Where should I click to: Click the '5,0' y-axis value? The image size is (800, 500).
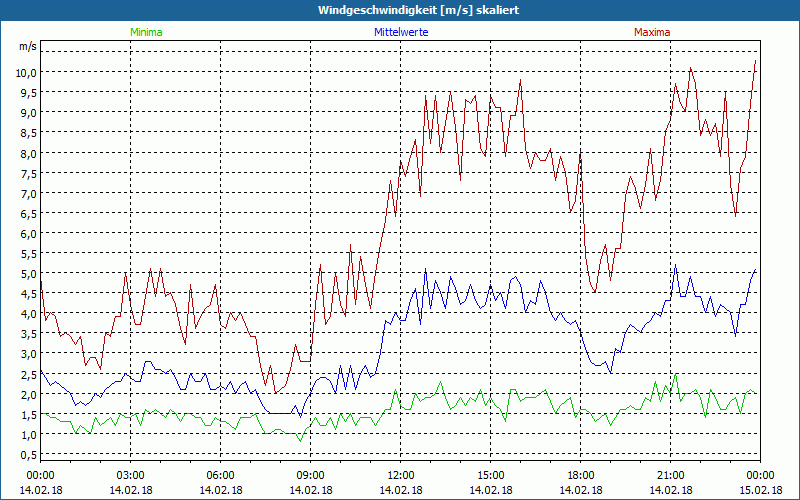click(x=28, y=274)
